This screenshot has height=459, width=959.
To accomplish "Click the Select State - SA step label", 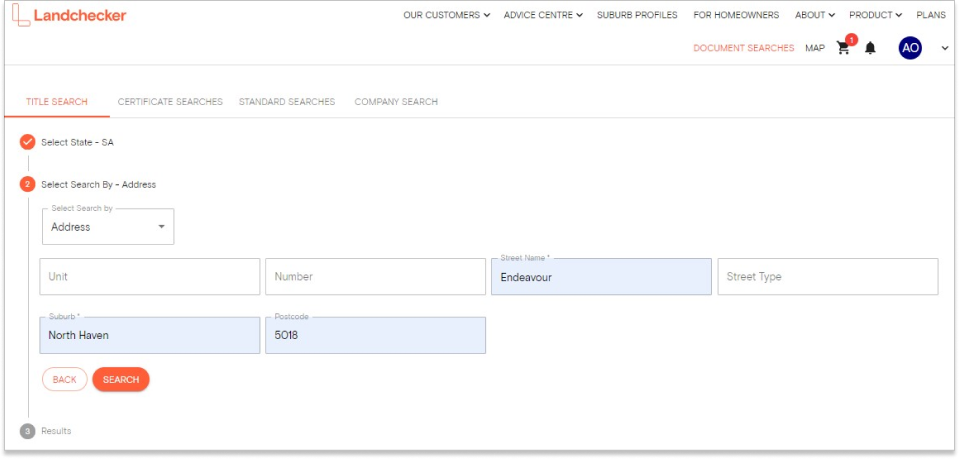I will pos(77,143).
